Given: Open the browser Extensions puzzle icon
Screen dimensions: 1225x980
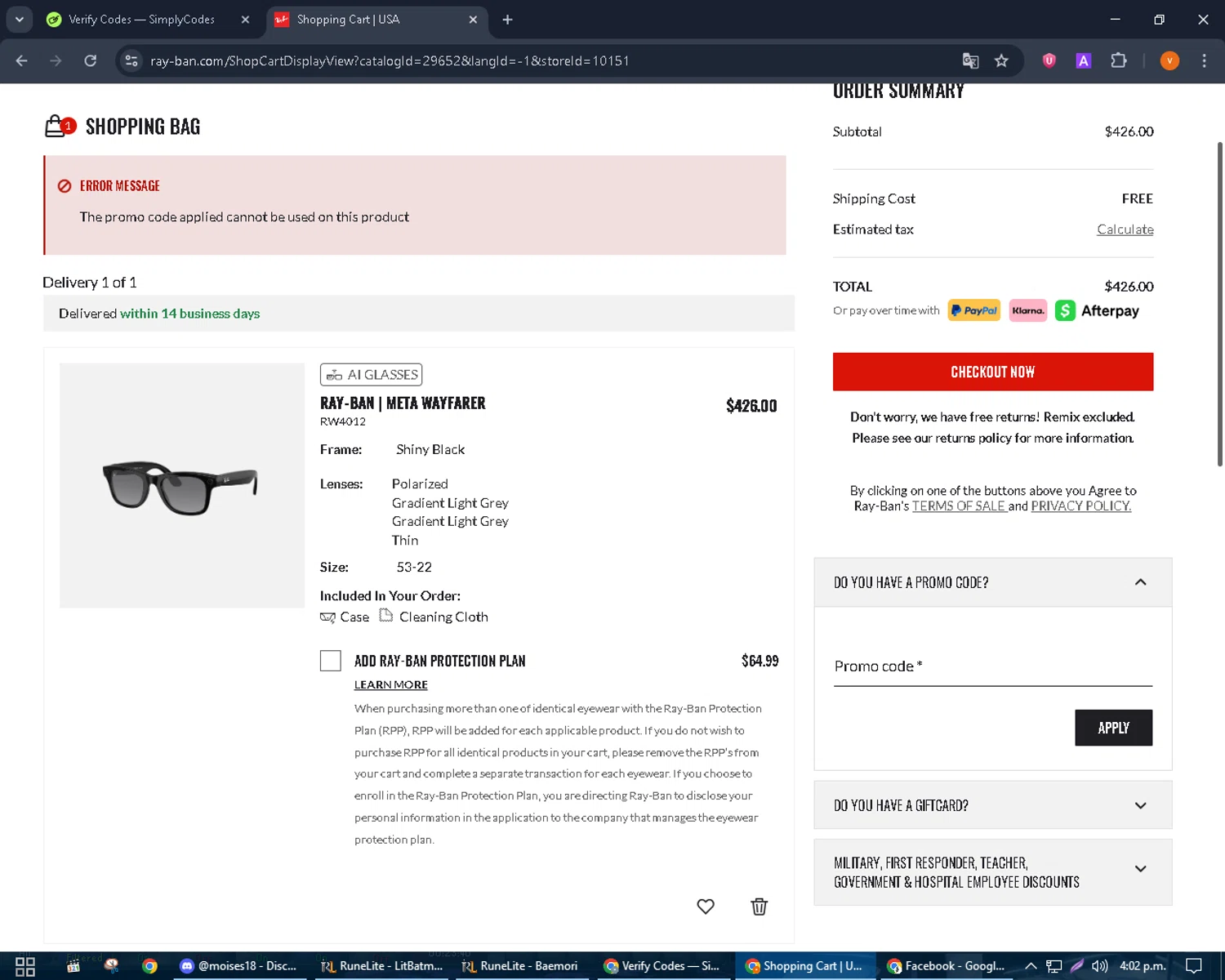Looking at the screenshot, I should click(x=1119, y=60).
